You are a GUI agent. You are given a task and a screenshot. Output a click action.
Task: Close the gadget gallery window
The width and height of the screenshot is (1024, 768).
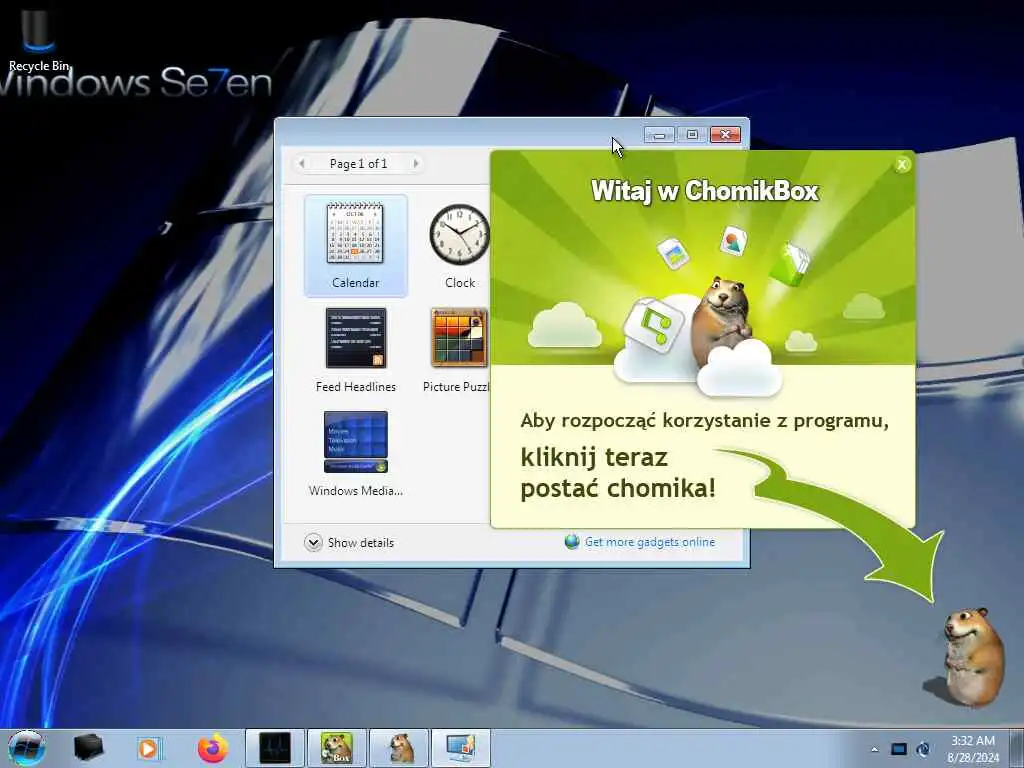[x=725, y=135]
